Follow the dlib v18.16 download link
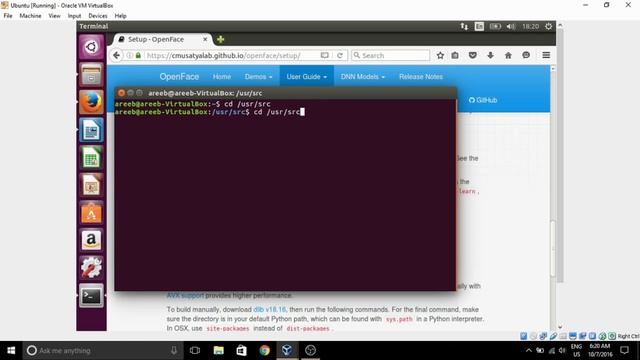640x360 pixels. pyautogui.click(x=269, y=310)
